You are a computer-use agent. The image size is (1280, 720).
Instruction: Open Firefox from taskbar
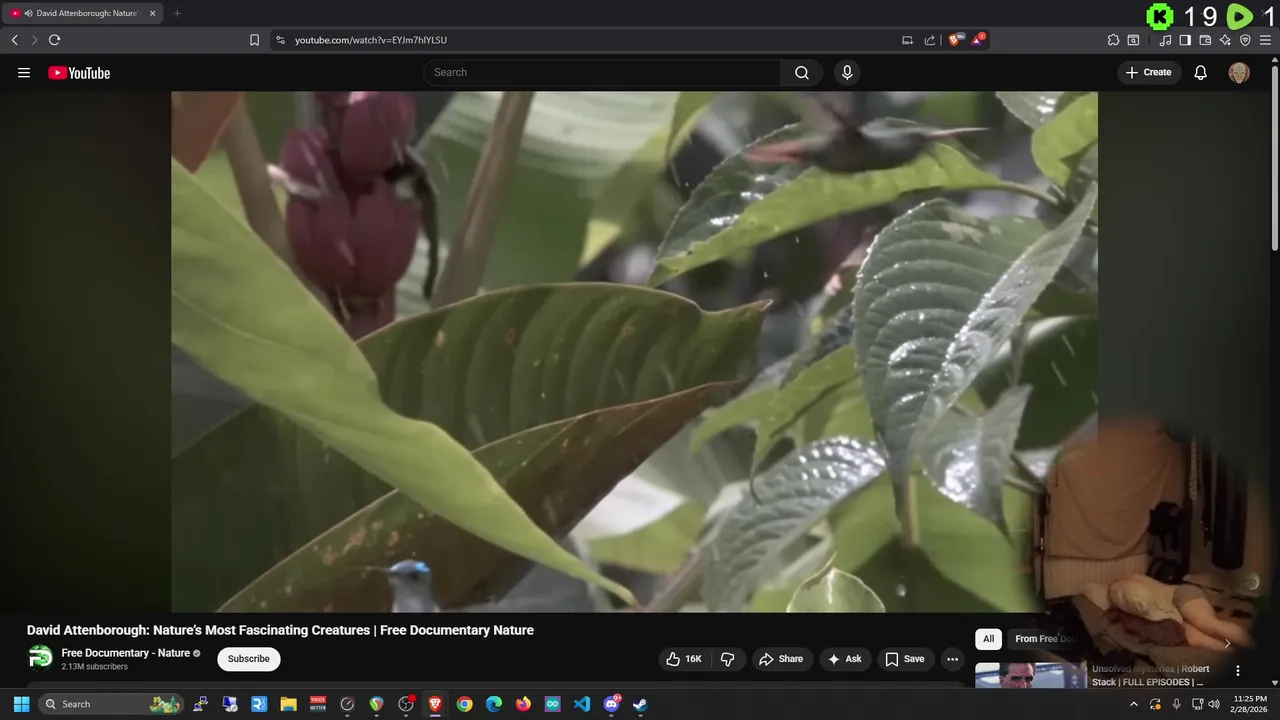click(523, 704)
